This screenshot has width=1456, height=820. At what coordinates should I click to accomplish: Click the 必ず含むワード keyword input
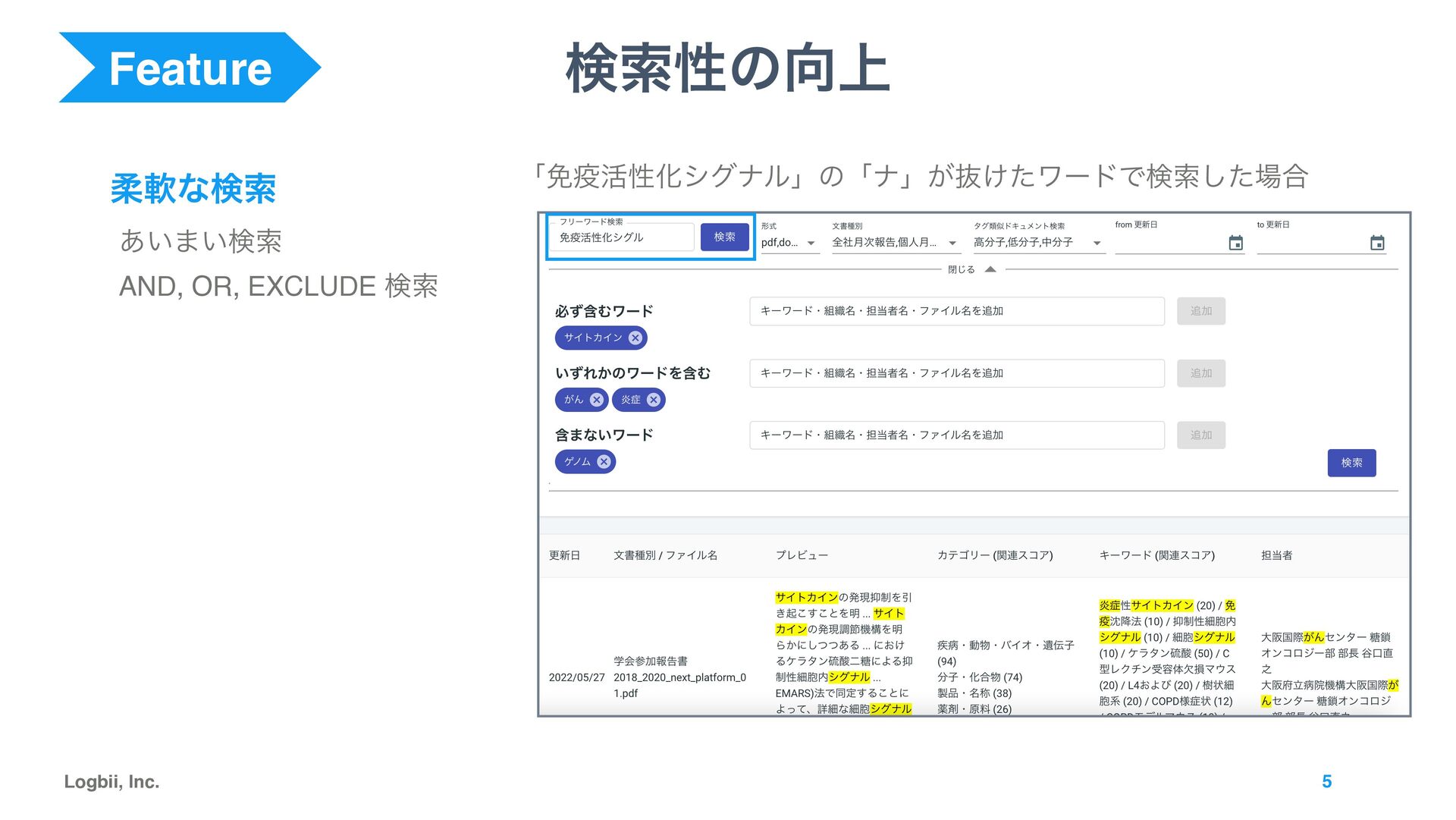[x=956, y=312]
